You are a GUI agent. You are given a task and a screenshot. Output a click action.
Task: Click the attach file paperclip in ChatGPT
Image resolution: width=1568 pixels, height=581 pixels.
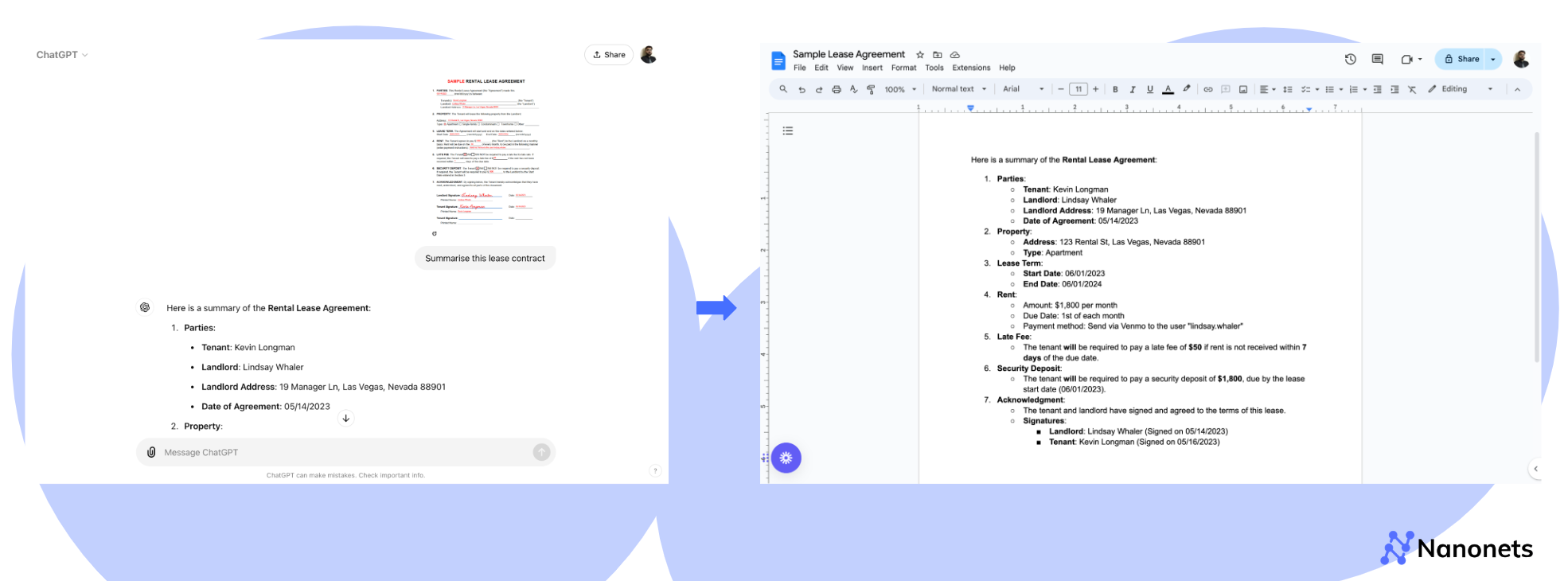[151, 452]
